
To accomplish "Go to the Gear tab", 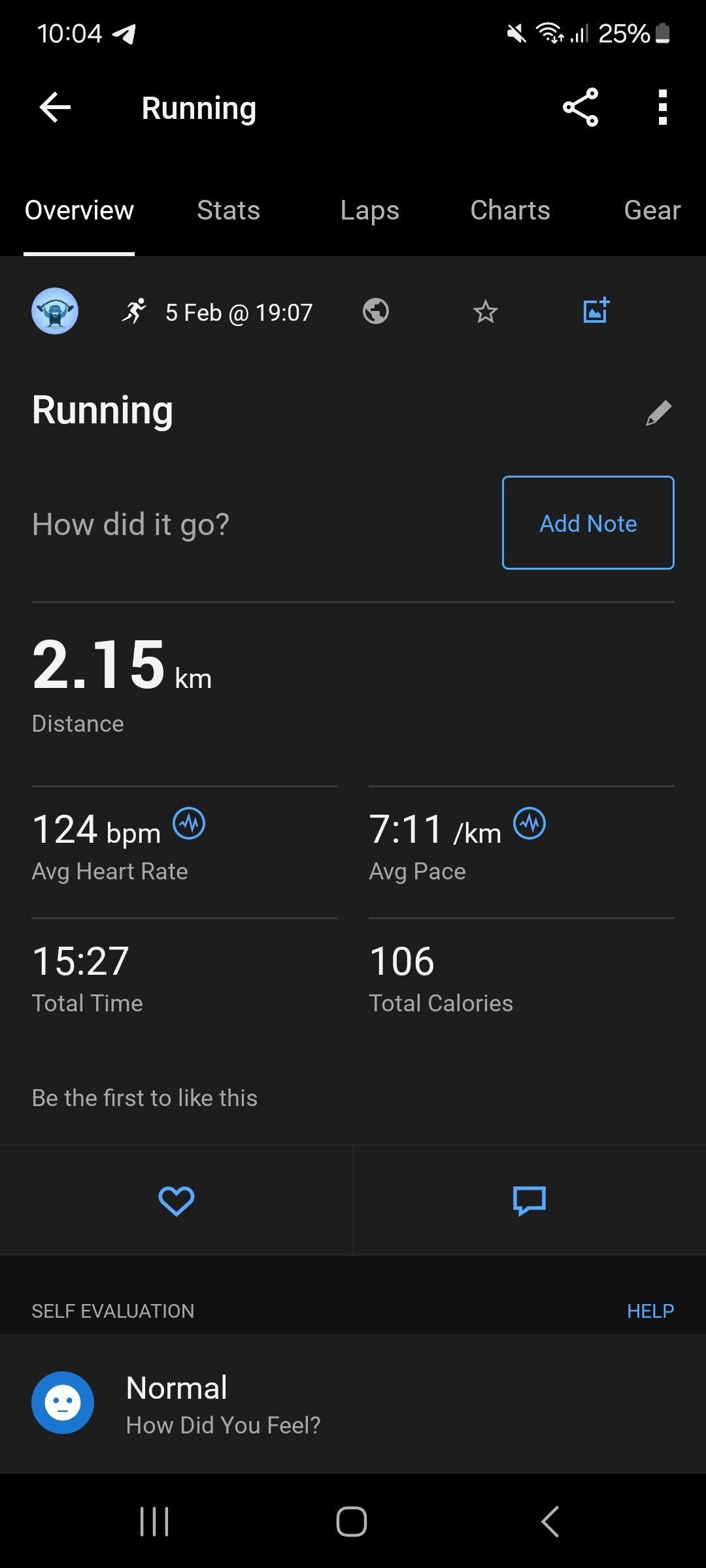I will coord(652,210).
